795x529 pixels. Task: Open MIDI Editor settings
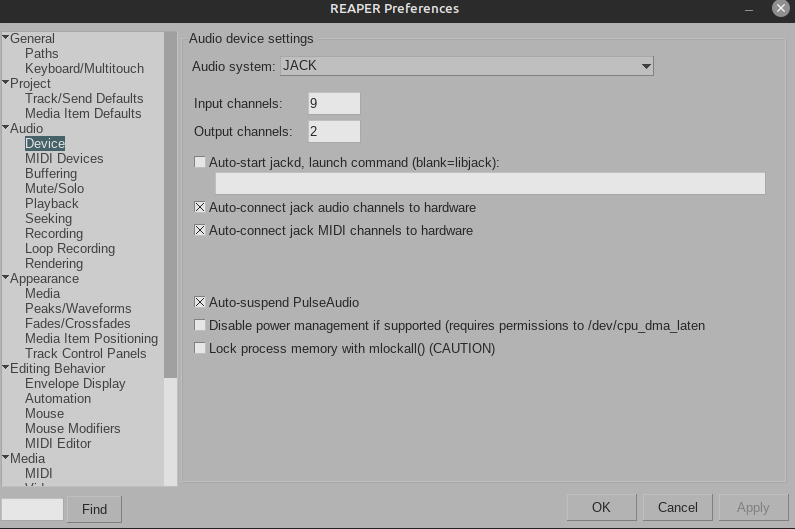coord(58,443)
